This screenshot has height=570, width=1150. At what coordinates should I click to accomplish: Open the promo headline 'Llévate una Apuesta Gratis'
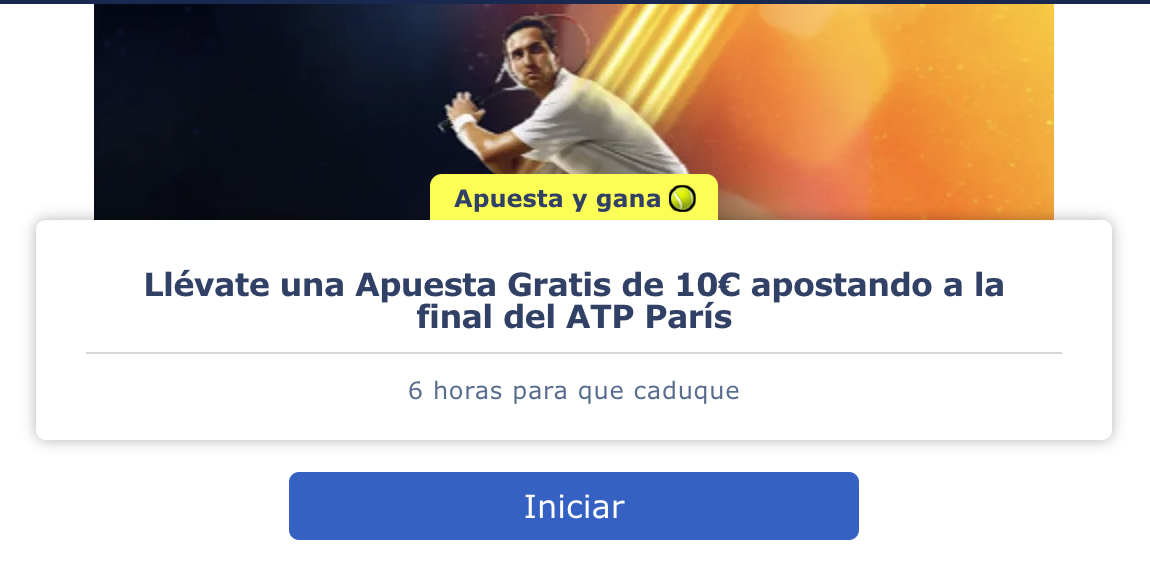click(x=574, y=301)
